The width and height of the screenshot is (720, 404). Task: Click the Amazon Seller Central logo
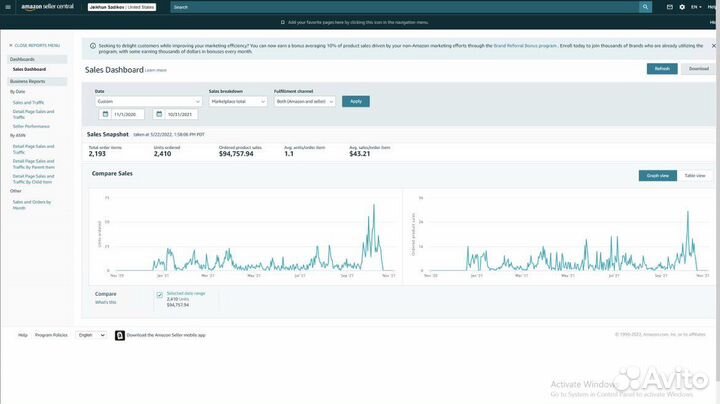(x=47, y=7)
